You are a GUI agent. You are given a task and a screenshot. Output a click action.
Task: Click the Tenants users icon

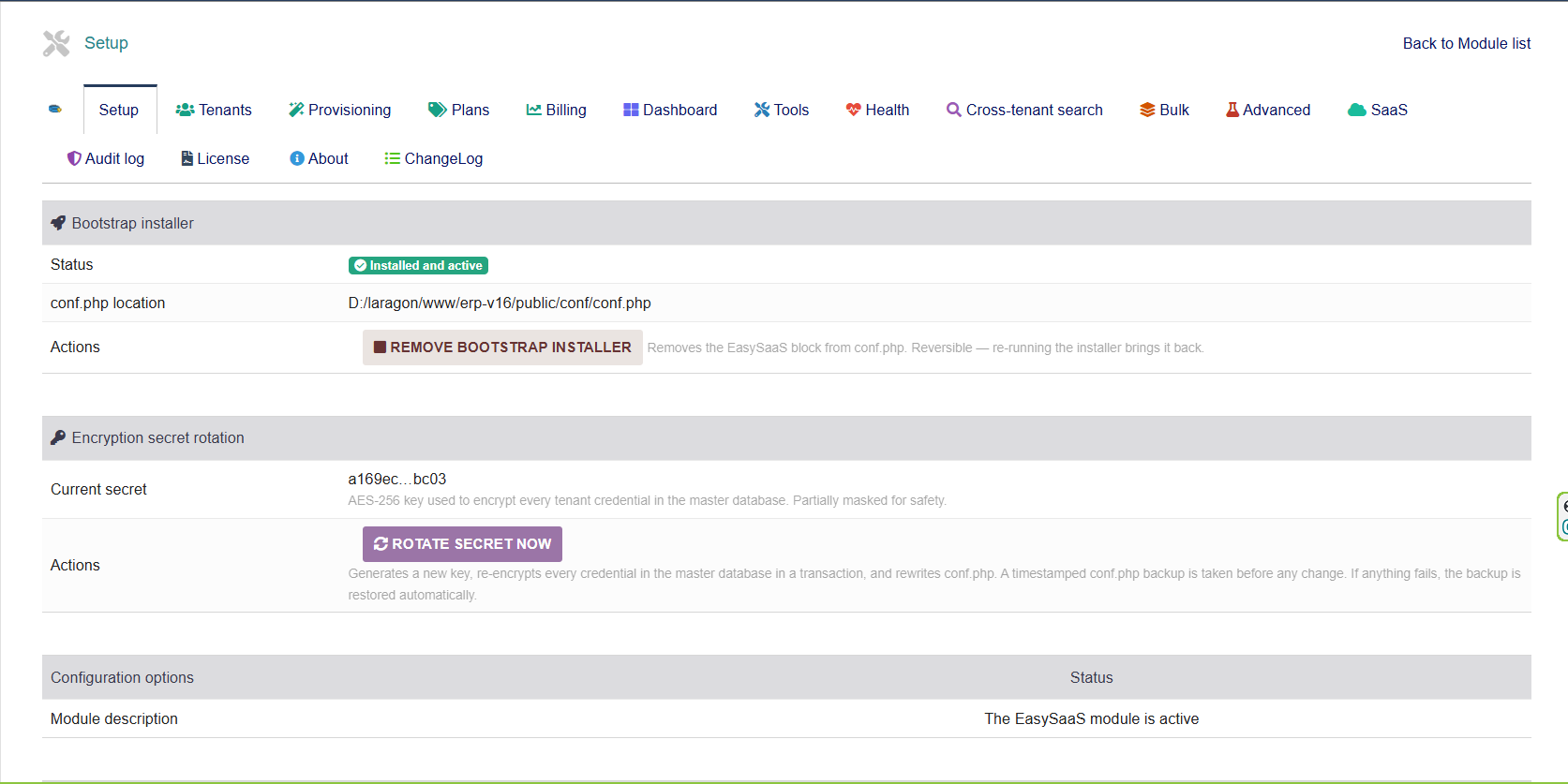click(185, 110)
